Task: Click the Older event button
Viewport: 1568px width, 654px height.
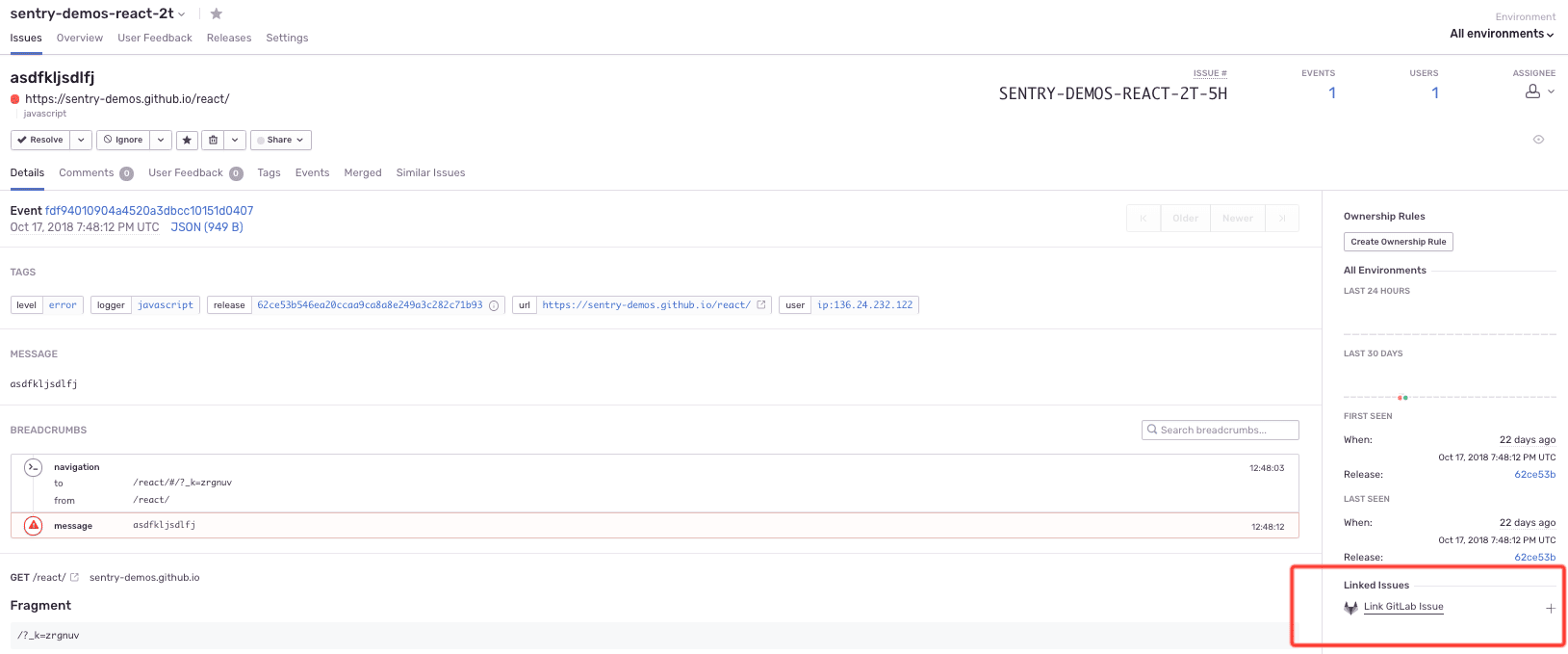Action: pos(1186,219)
